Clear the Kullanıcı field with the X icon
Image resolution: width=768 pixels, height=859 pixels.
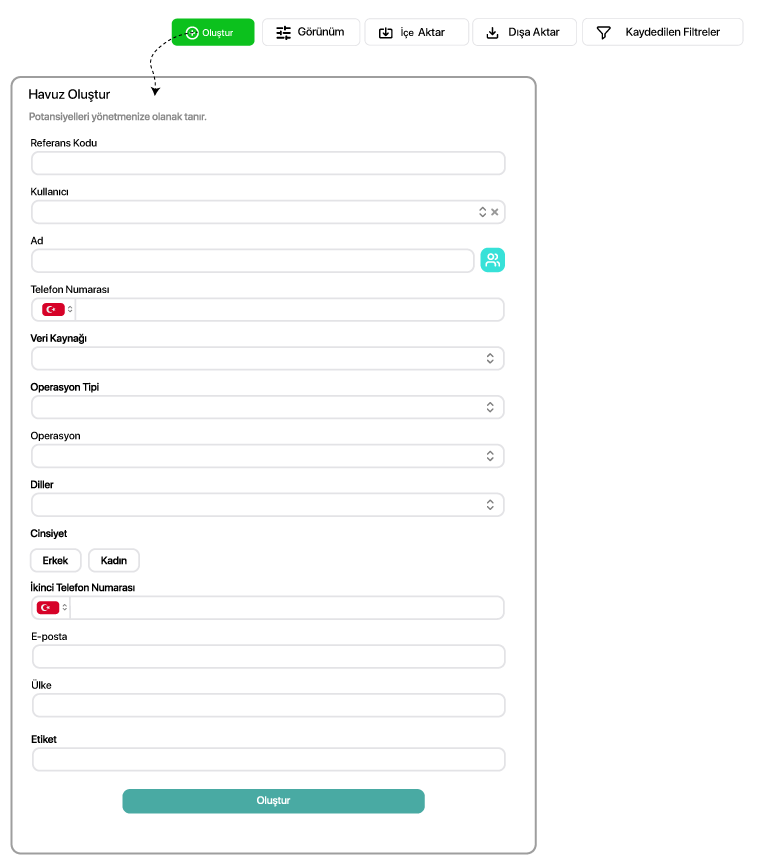point(495,212)
